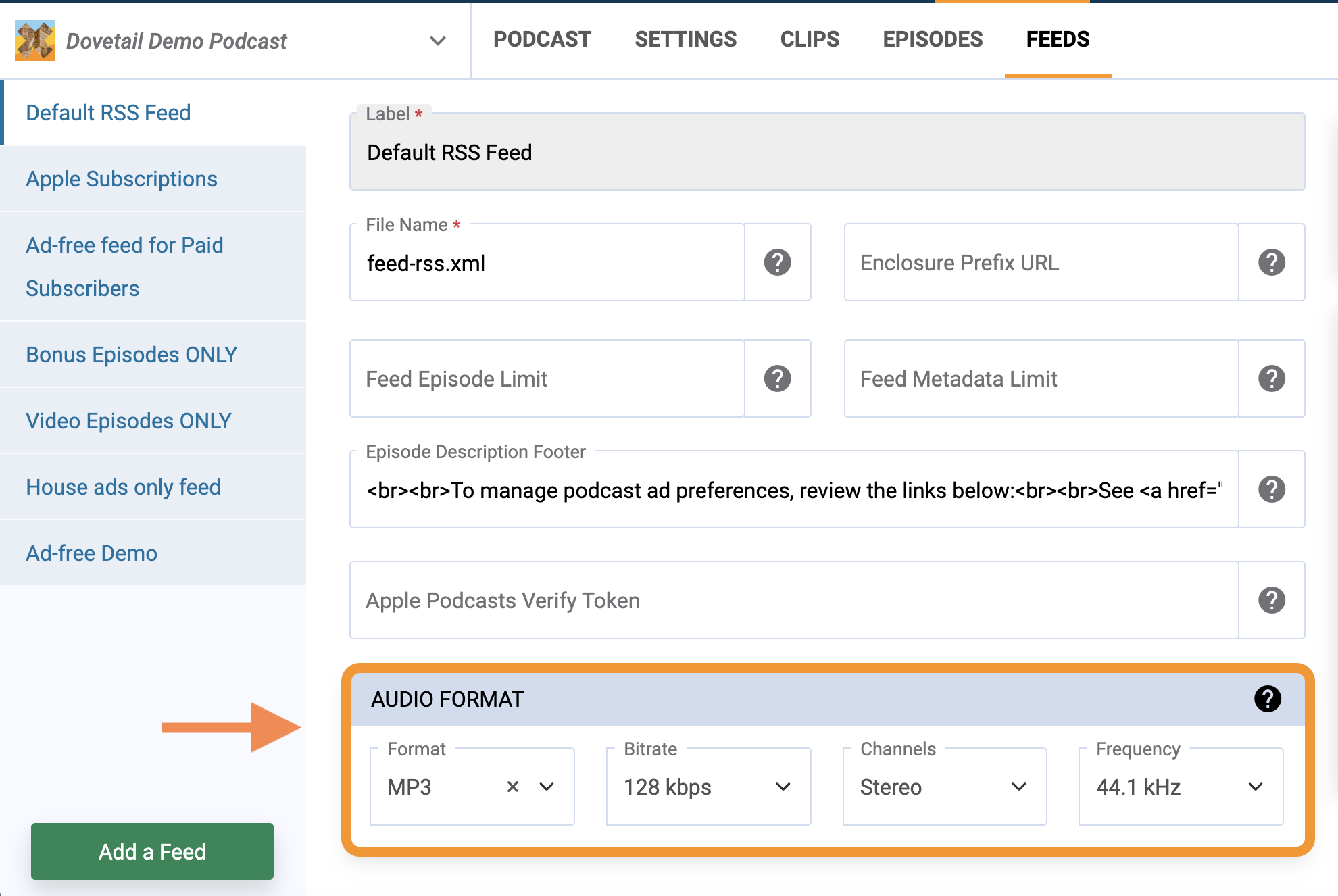Switch to the Episodes tab
1338x896 pixels.
click(x=933, y=39)
